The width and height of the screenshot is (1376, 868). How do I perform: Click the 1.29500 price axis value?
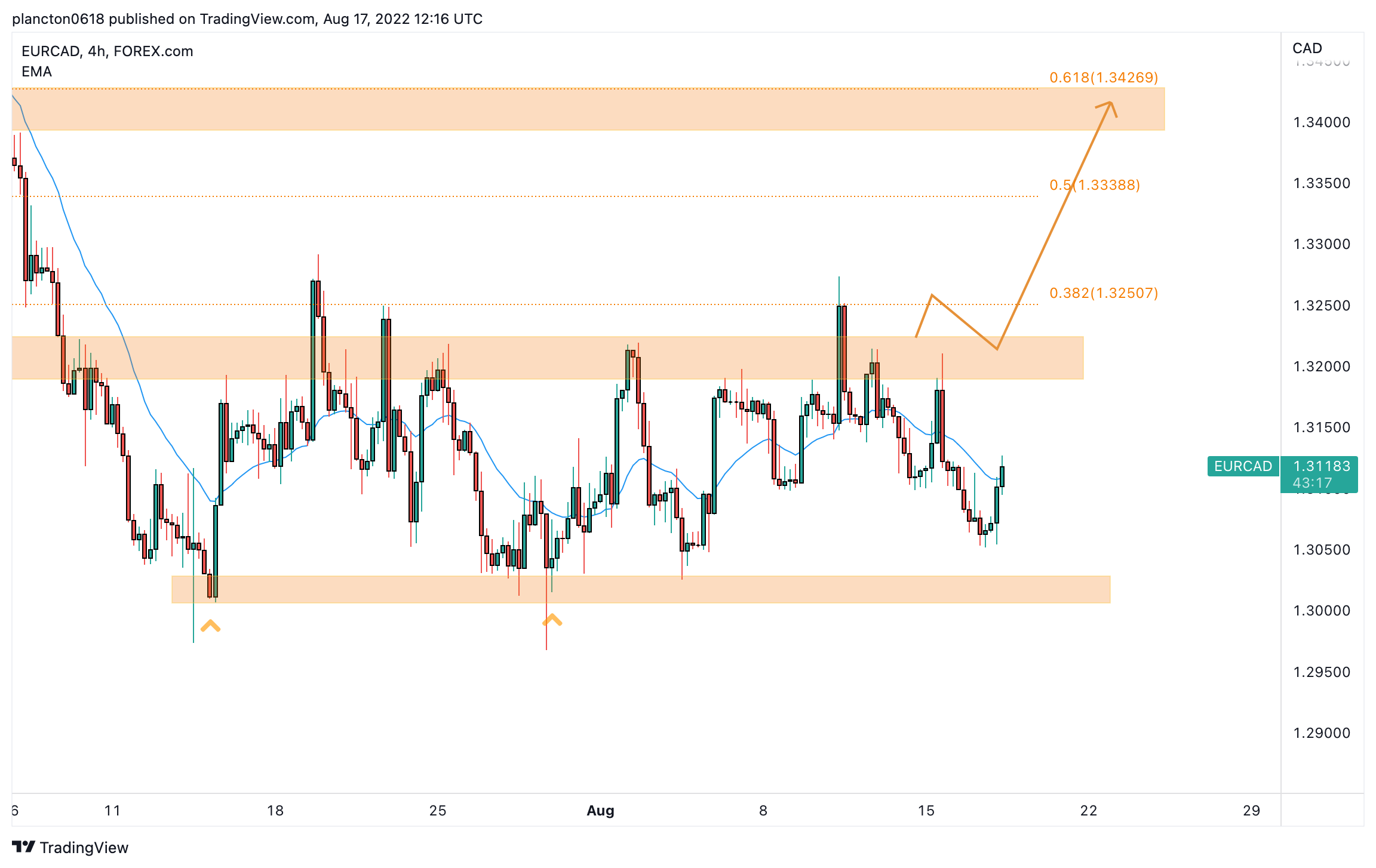[x=1322, y=672]
